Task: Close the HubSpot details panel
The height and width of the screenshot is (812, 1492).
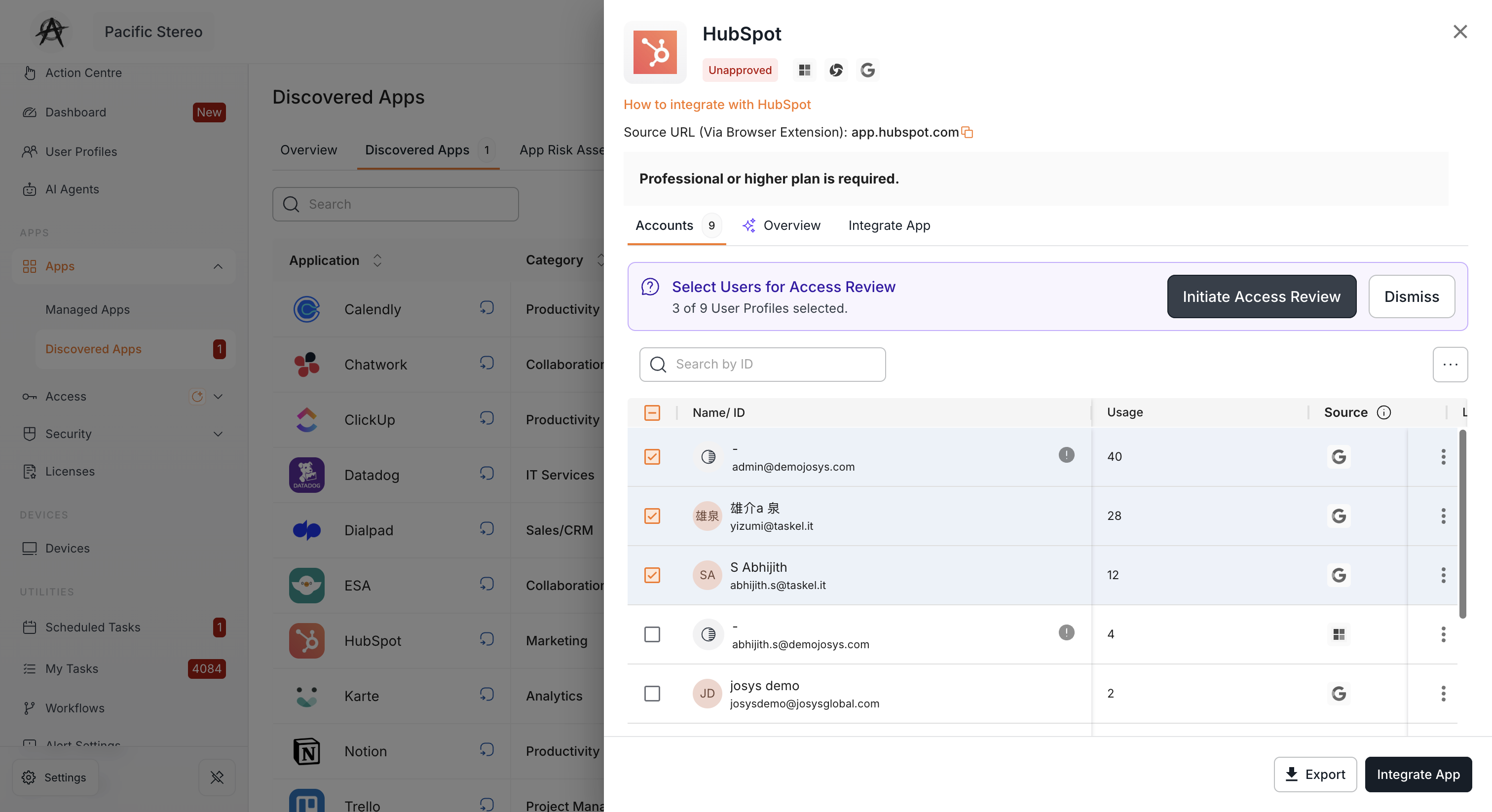Action: (1460, 31)
